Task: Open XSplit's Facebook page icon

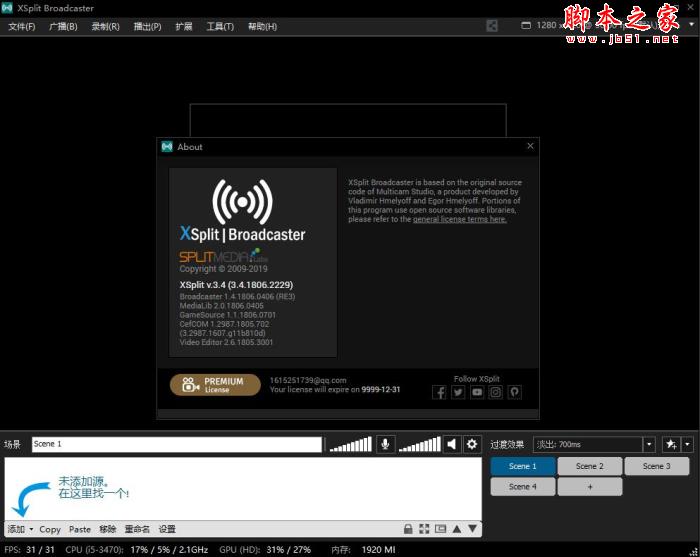Action: [439, 392]
